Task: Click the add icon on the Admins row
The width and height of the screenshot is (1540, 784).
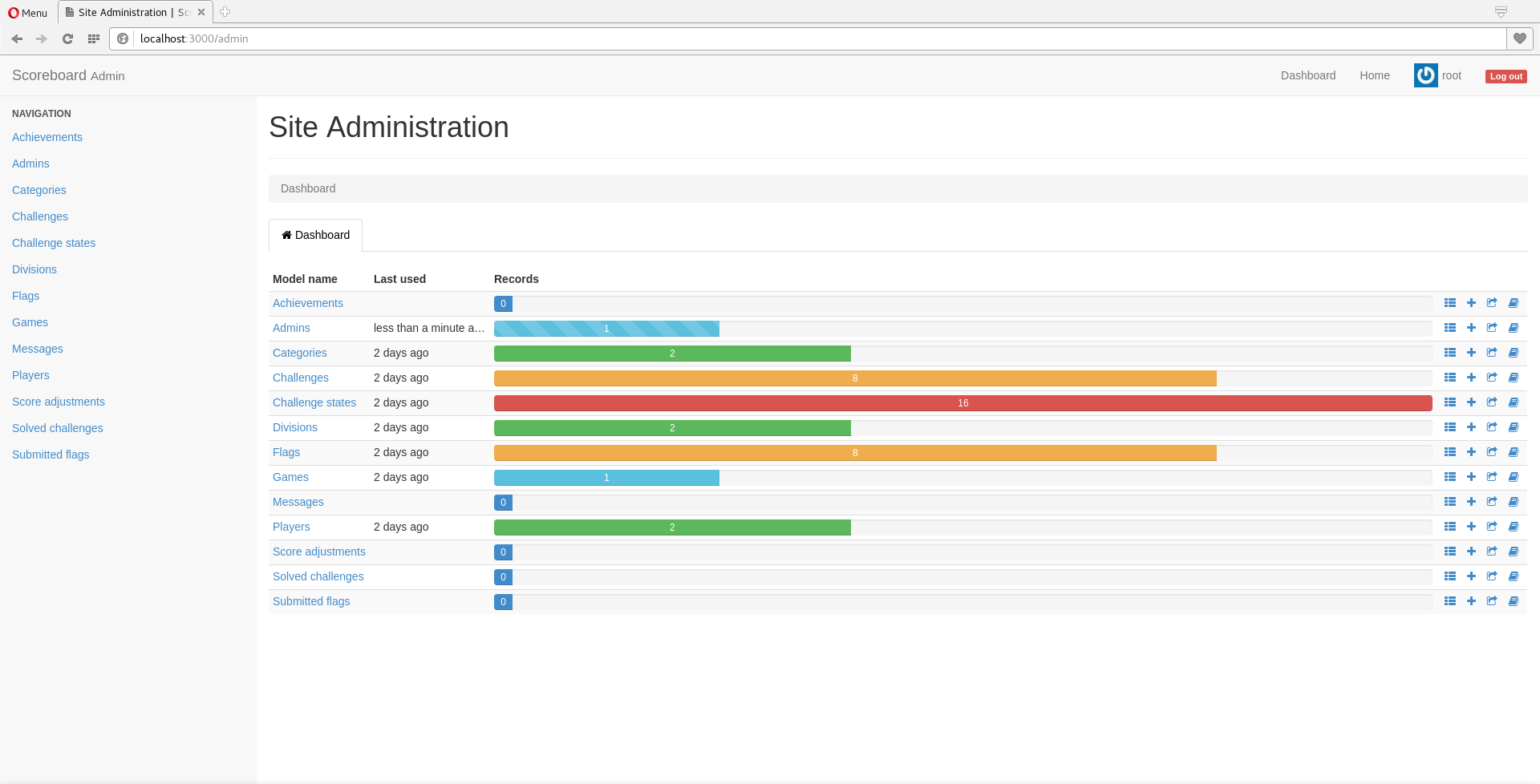Action: click(1472, 328)
